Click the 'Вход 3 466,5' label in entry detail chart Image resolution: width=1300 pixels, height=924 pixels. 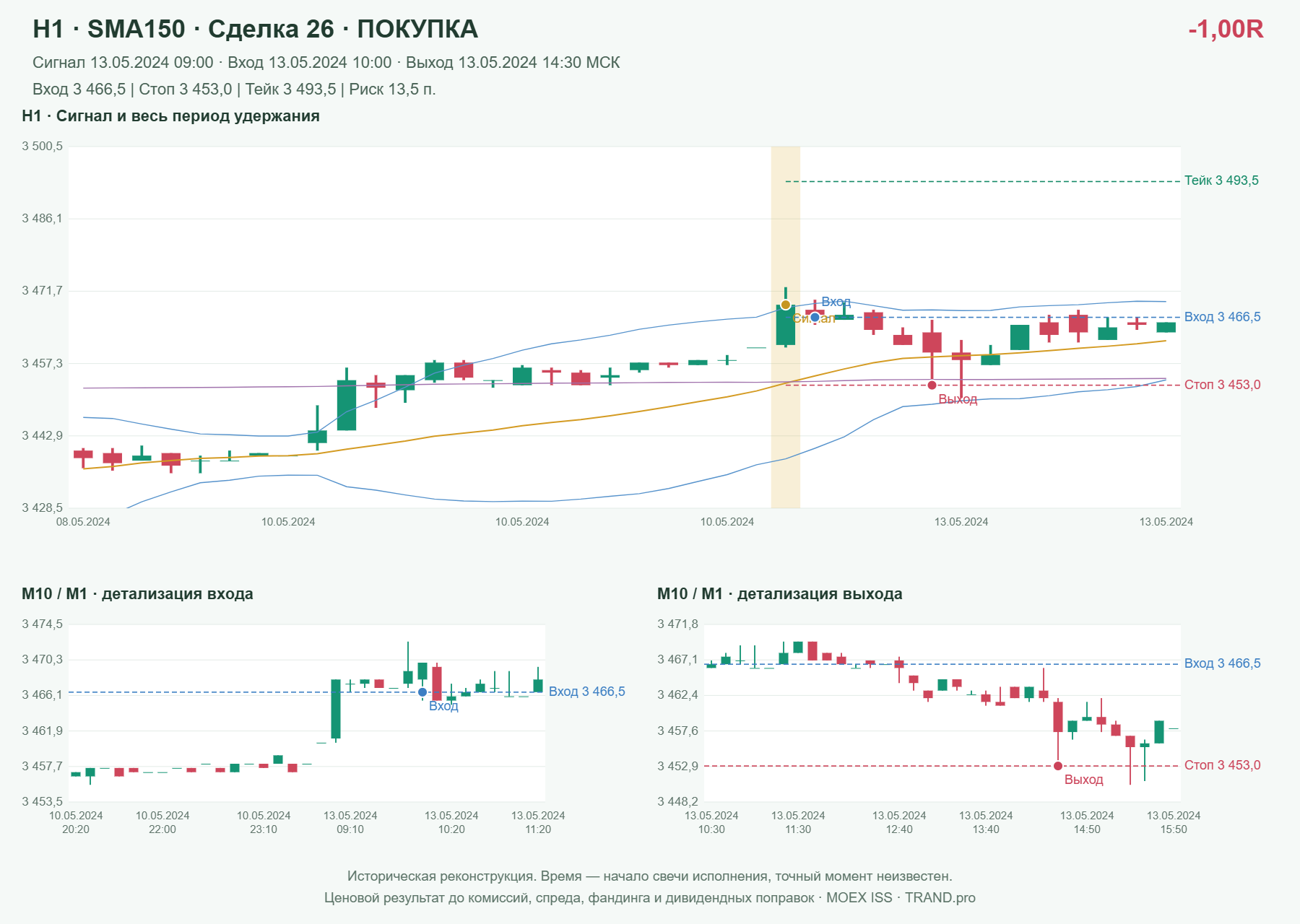coord(587,692)
